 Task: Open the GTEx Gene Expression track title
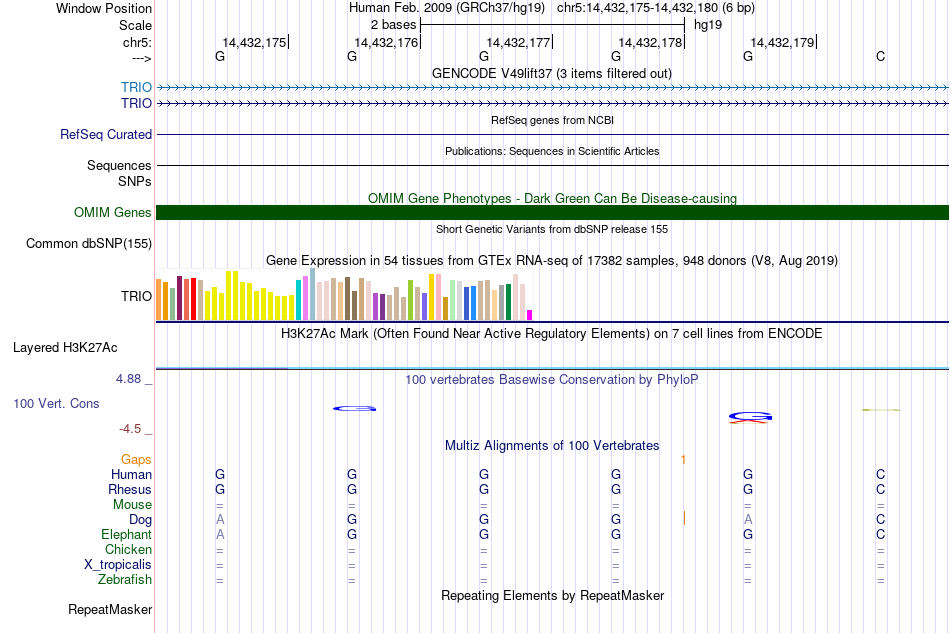[552, 260]
